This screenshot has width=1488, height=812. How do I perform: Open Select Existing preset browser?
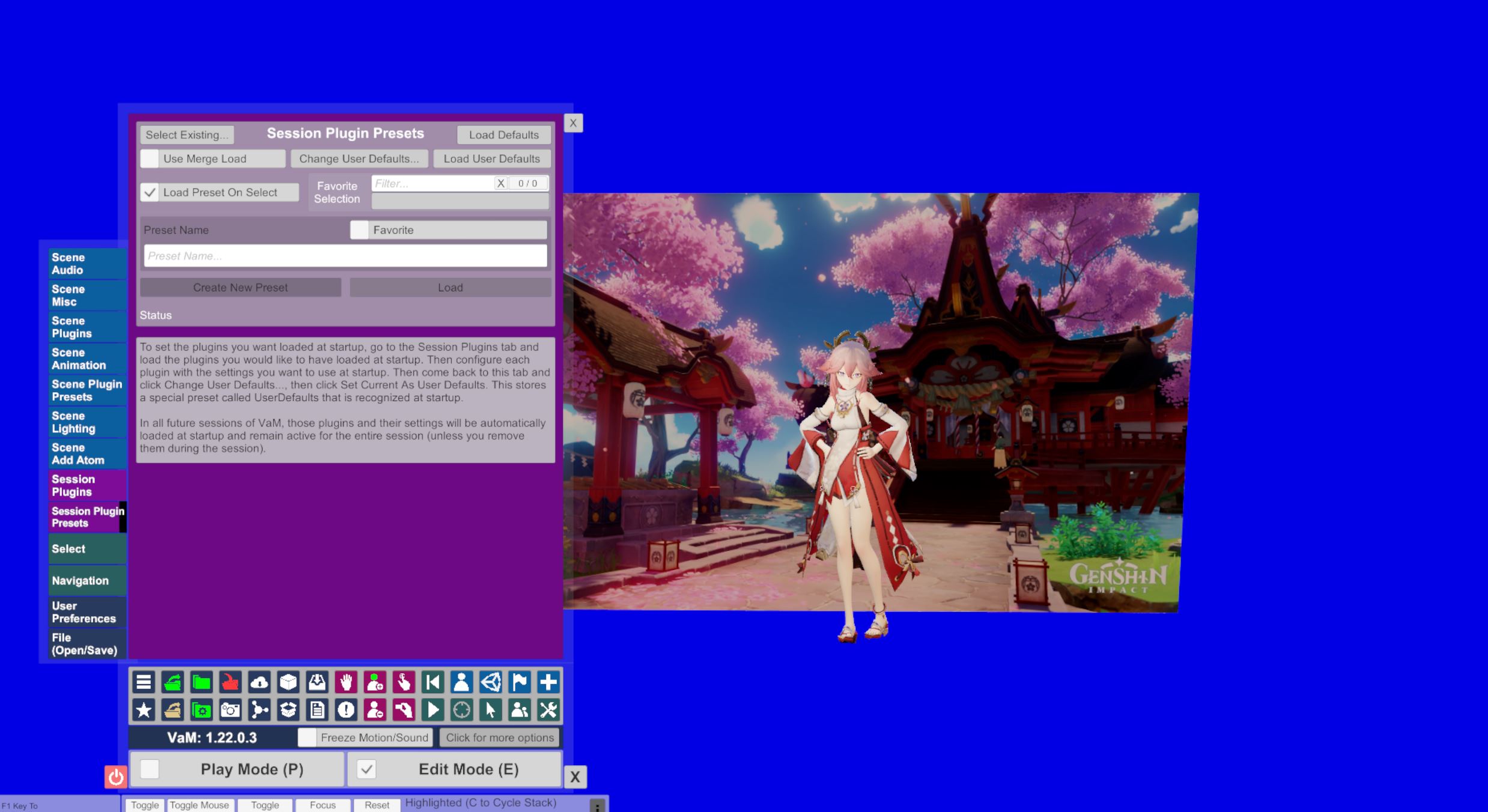click(187, 135)
